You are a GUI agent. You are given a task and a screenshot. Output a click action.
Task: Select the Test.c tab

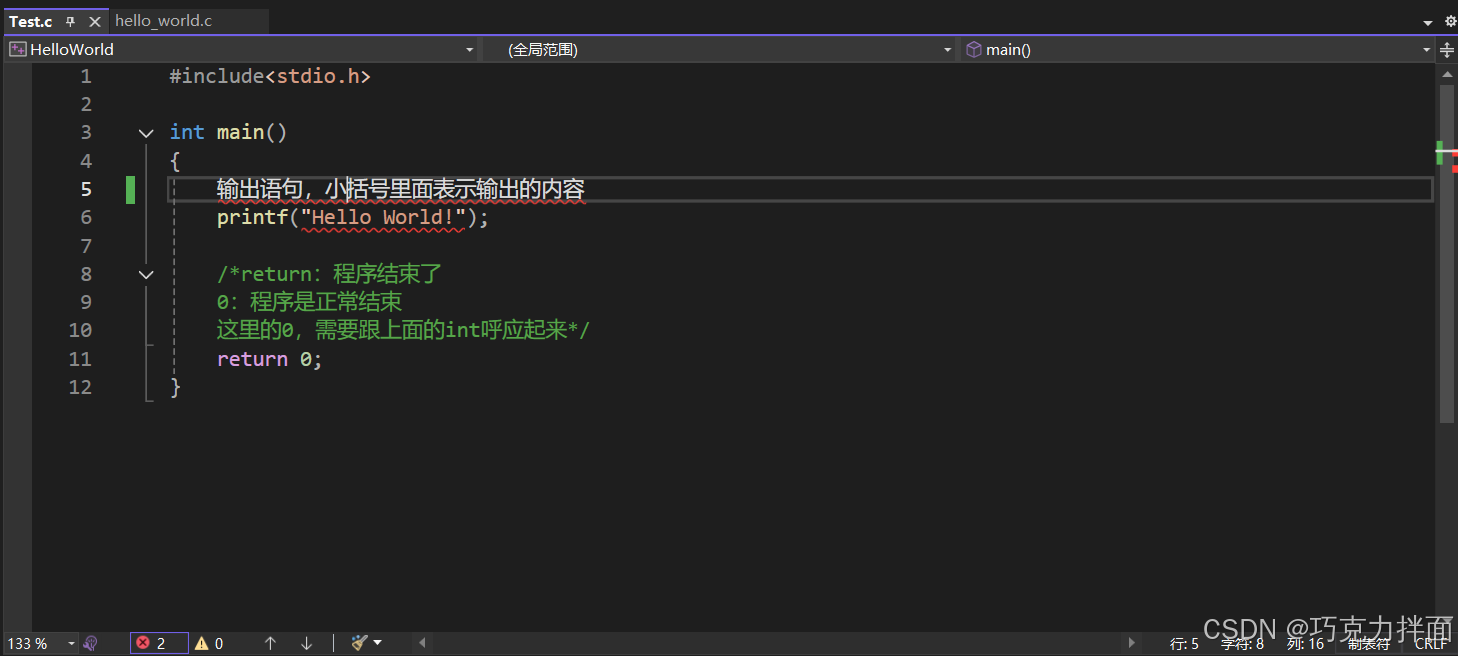pyautogui.click(x=31, y=21)
